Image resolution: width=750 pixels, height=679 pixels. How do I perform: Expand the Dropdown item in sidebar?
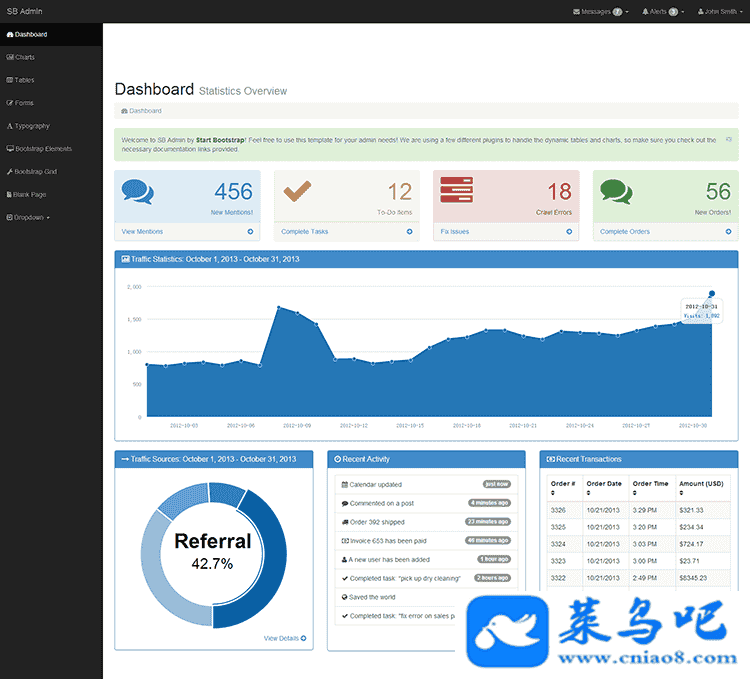click(29, 217)
